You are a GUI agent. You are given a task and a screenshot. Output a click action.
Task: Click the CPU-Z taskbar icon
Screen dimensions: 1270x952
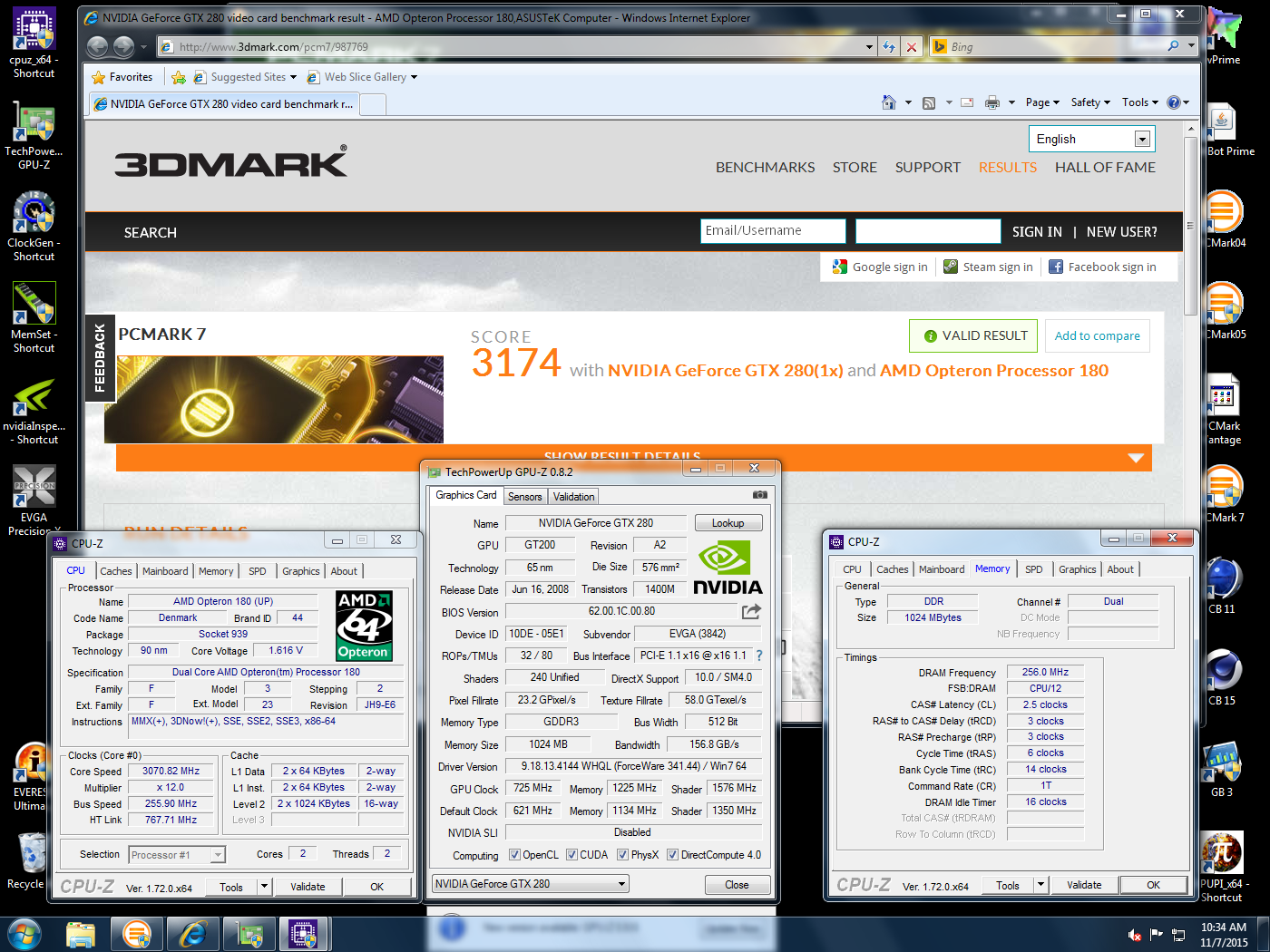(x=303, y=934)
